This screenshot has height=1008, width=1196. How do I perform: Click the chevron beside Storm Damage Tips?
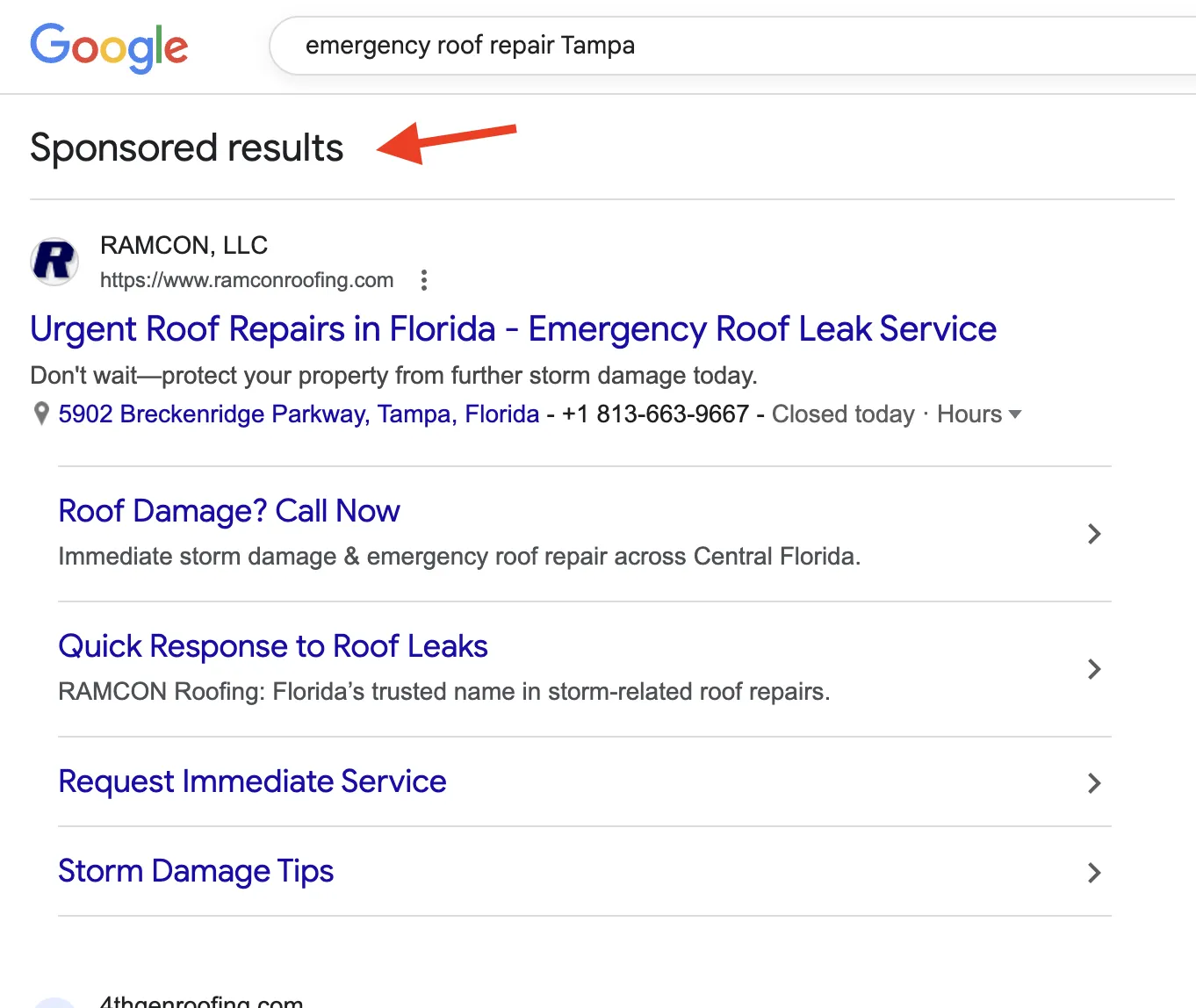click(1094, 873)
